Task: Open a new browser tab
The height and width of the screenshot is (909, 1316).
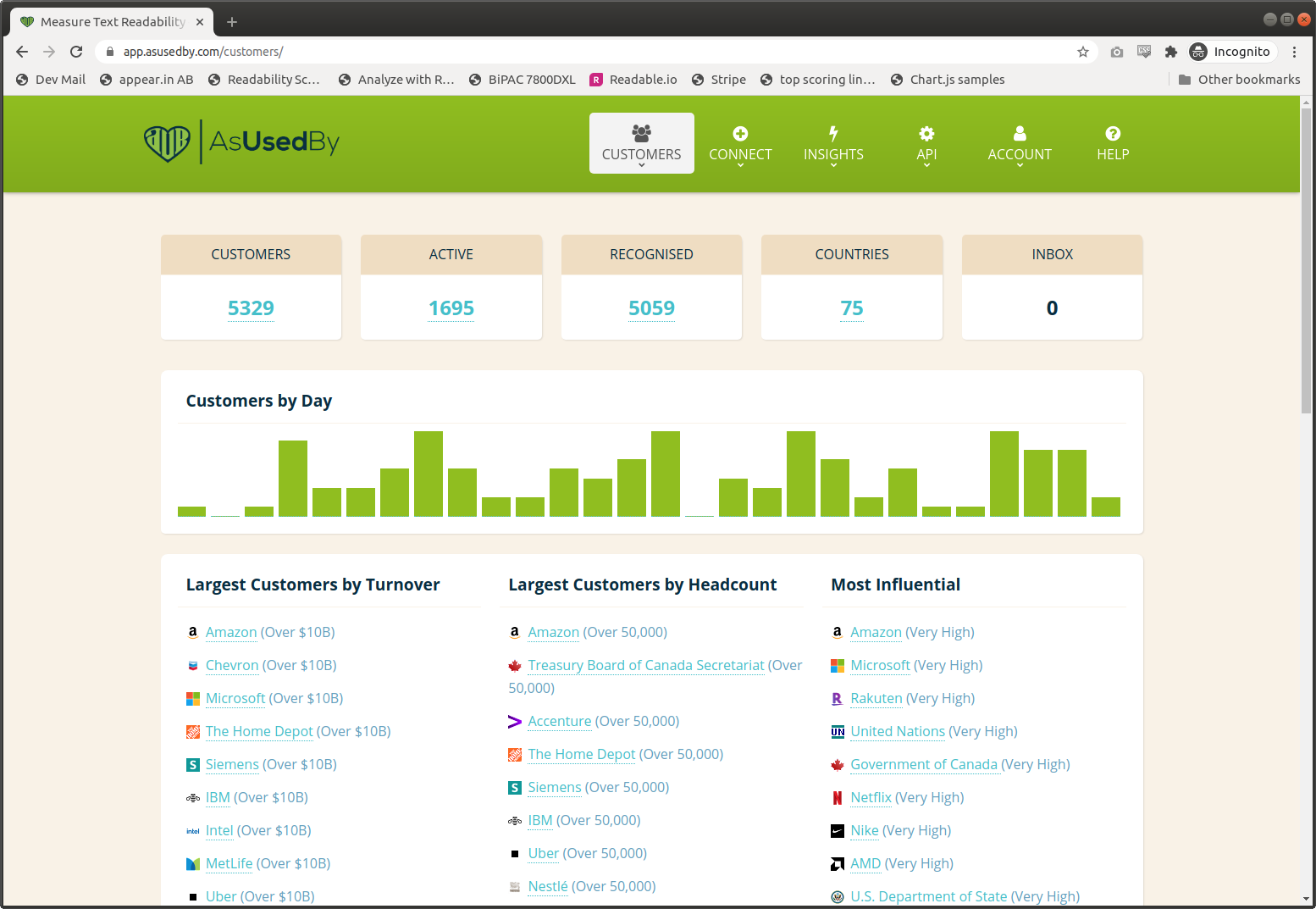Action: (232, 22)
